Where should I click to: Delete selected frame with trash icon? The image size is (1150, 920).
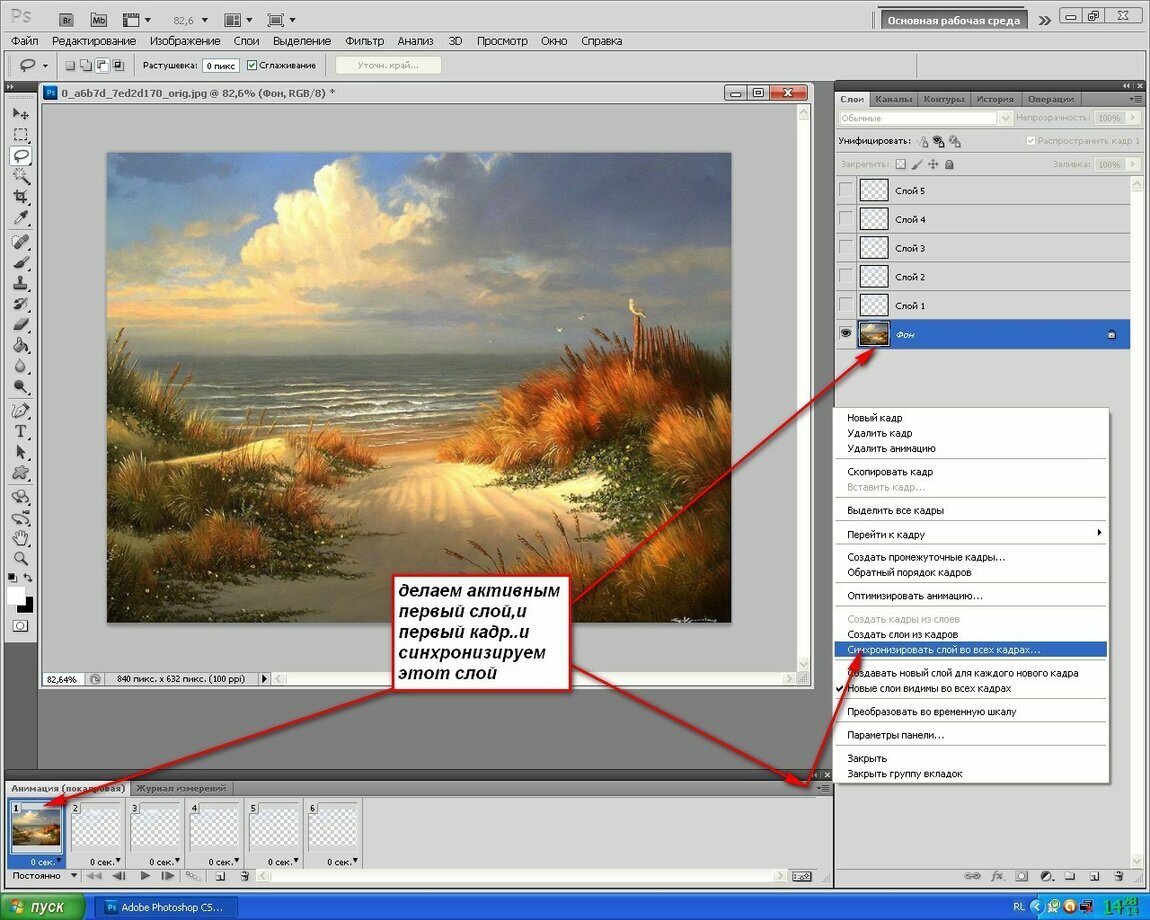coord(245,876)
